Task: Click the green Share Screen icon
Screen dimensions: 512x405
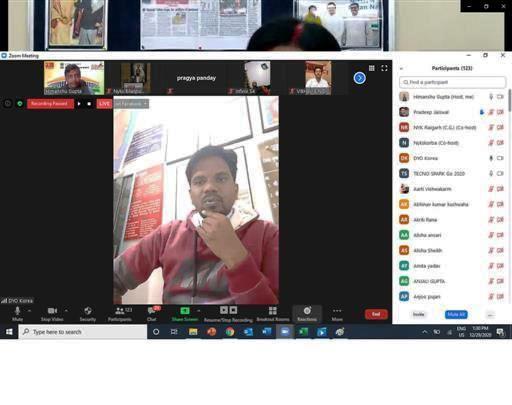Action: 185,311
